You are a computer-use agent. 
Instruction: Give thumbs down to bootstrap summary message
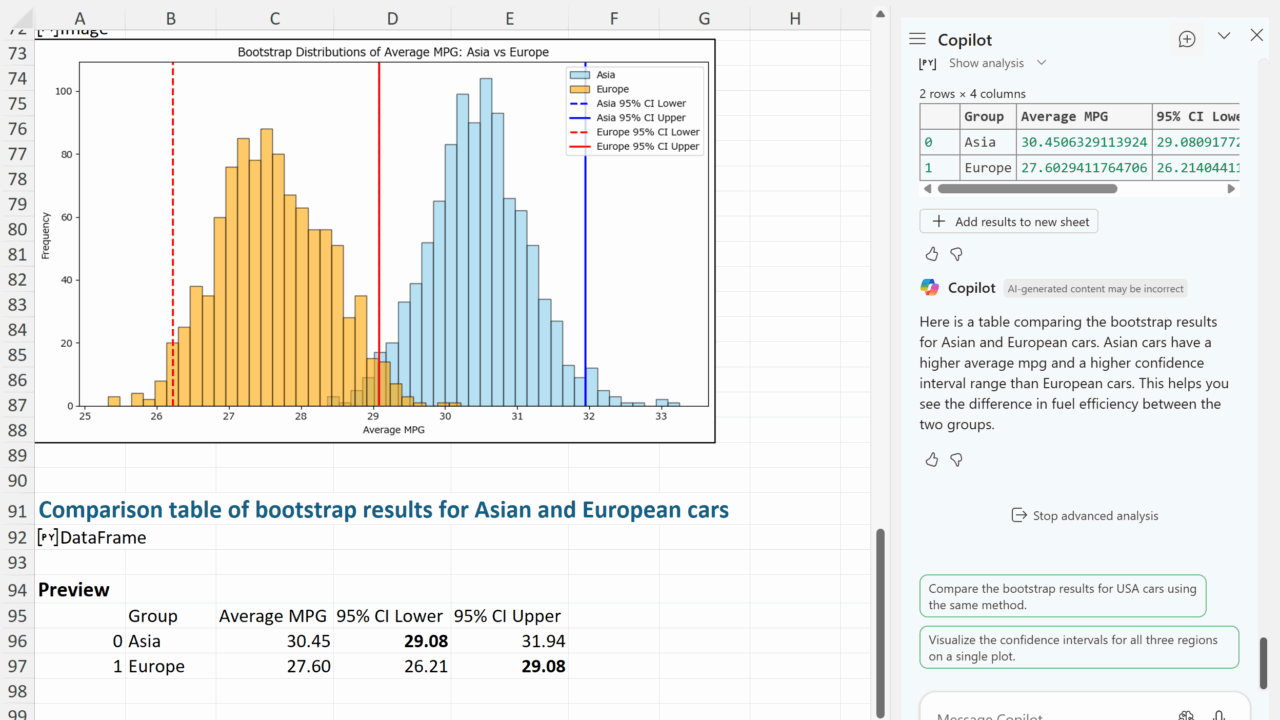pyautogui.click(x=956, y=459)
